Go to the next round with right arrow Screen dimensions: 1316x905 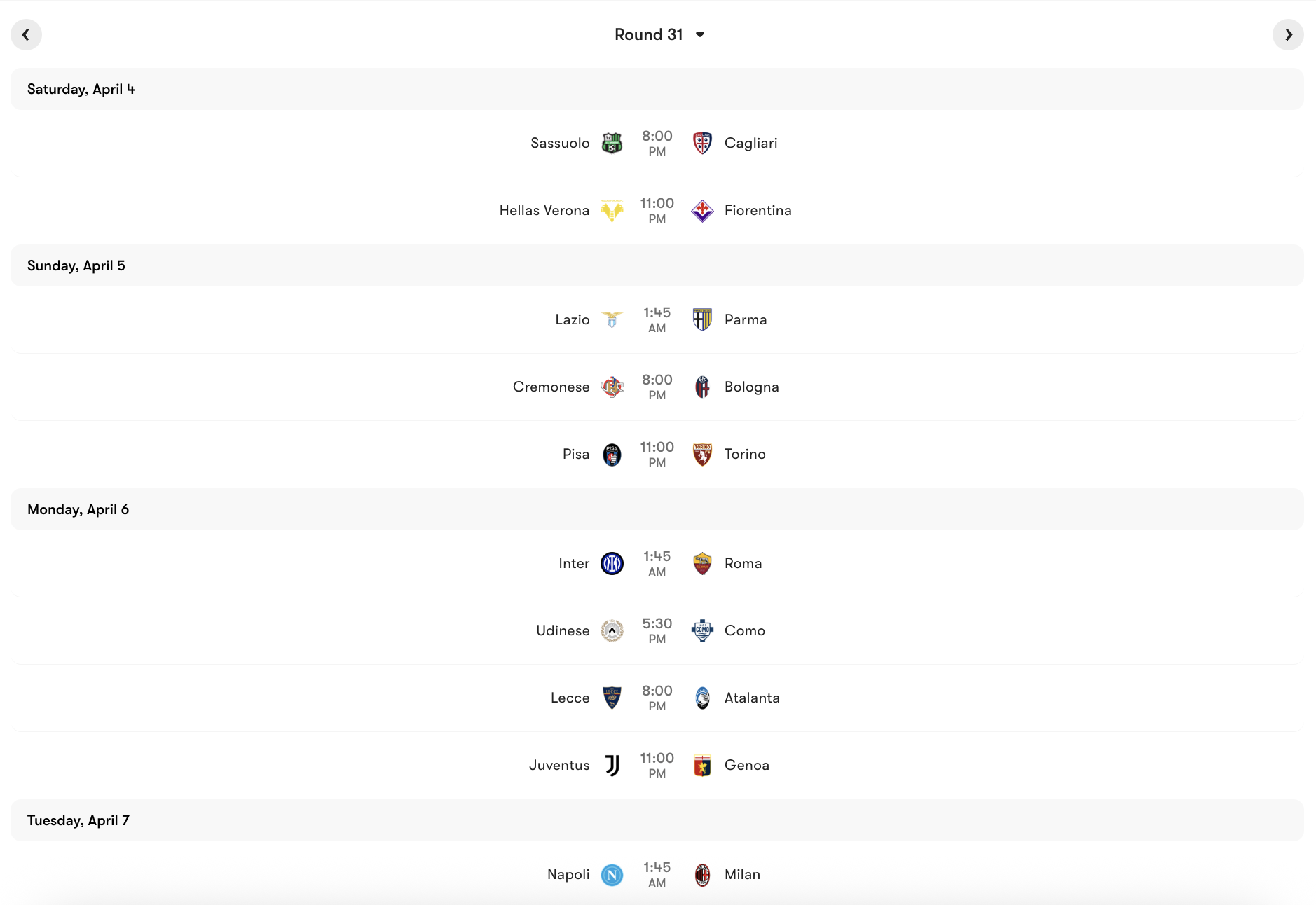tap(1289, 34)
